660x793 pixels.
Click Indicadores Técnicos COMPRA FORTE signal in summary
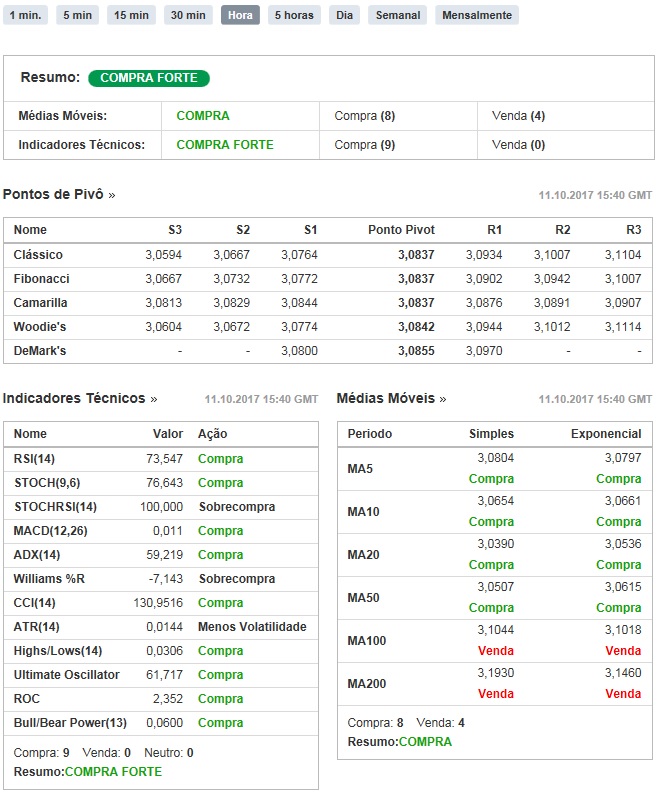pos(225,145)
